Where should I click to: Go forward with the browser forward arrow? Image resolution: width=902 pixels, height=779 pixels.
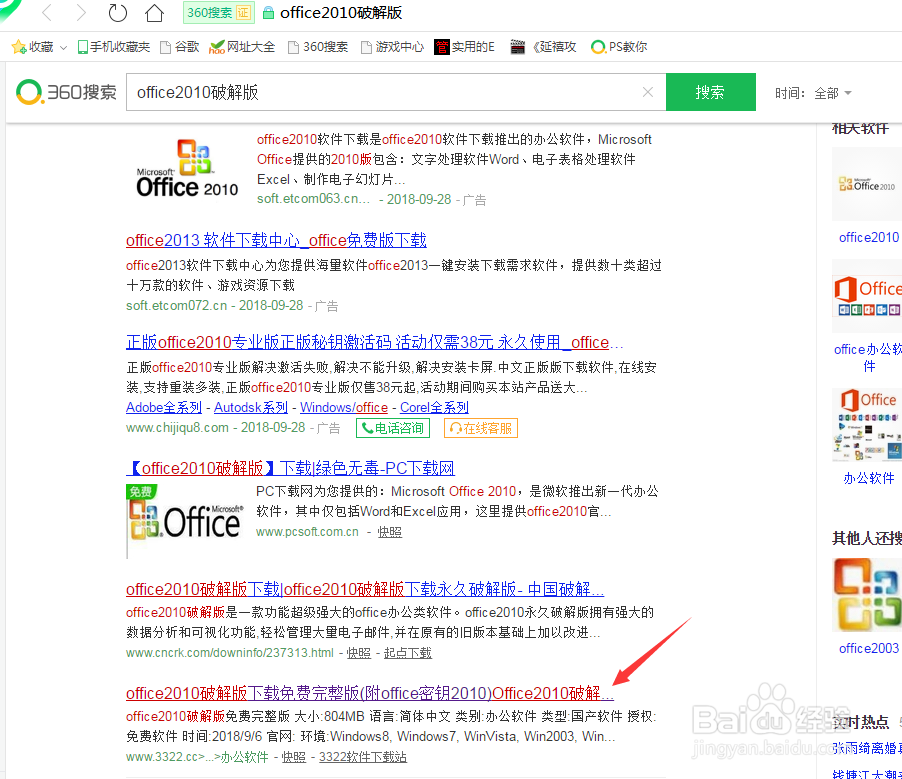pyautogui.click(x=81, y=12)
